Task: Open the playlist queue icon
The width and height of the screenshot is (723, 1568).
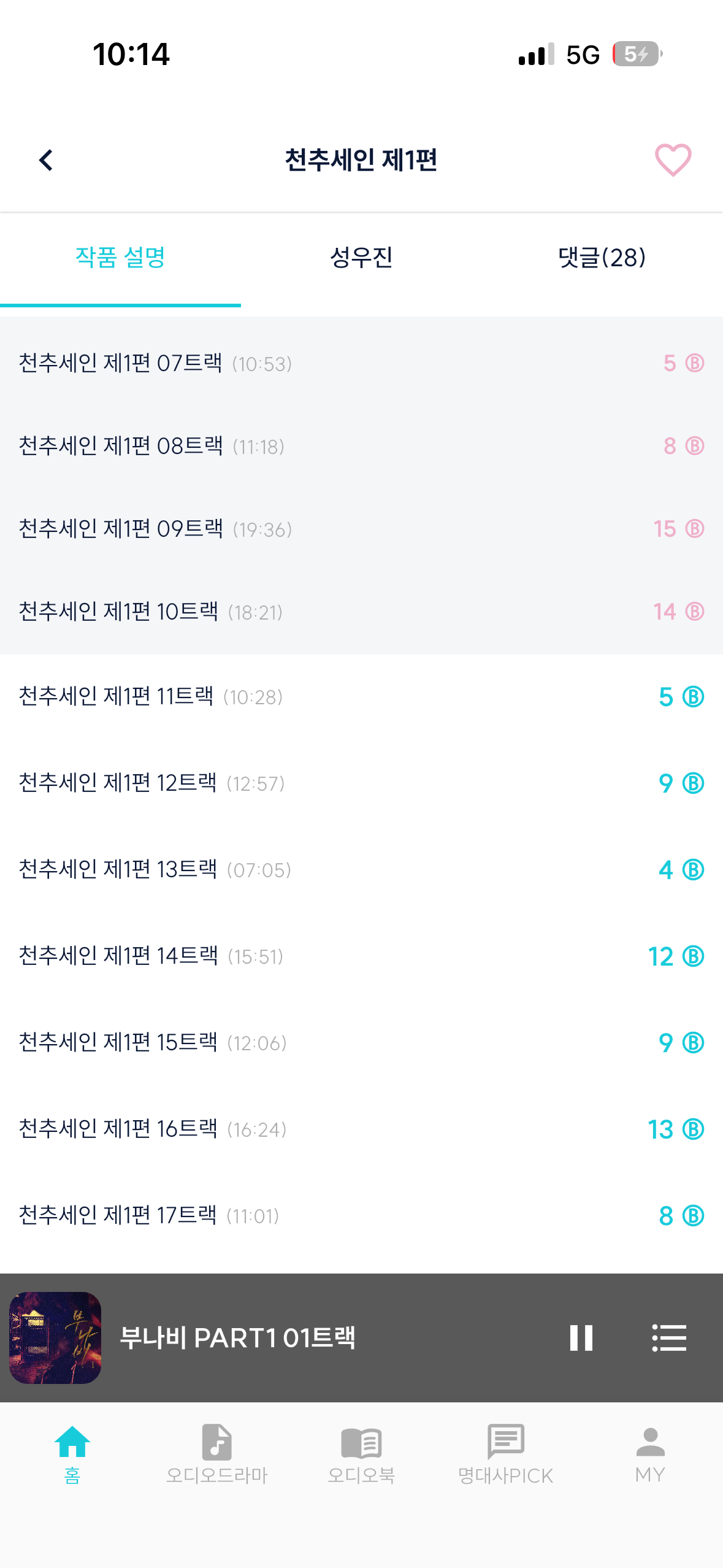Action: click(x=669, y=1338)
